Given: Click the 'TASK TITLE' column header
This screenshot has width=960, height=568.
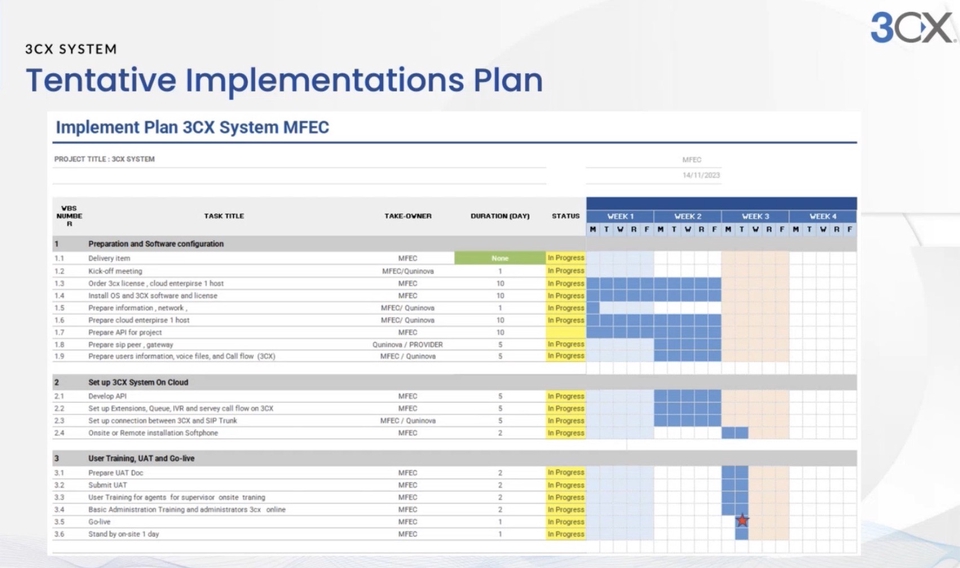Looking at the screenshot, I should (x=224, y=216).
